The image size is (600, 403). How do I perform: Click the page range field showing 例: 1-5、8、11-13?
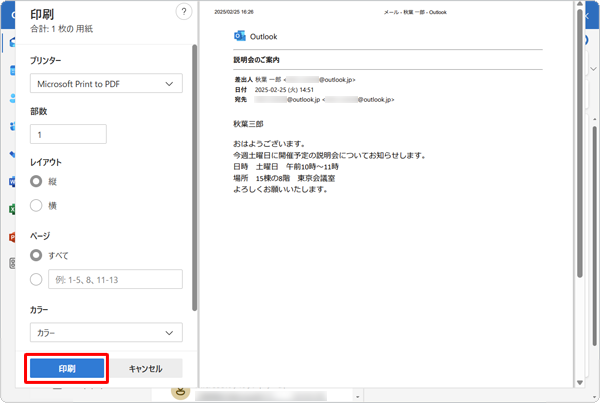click(116, 279)
